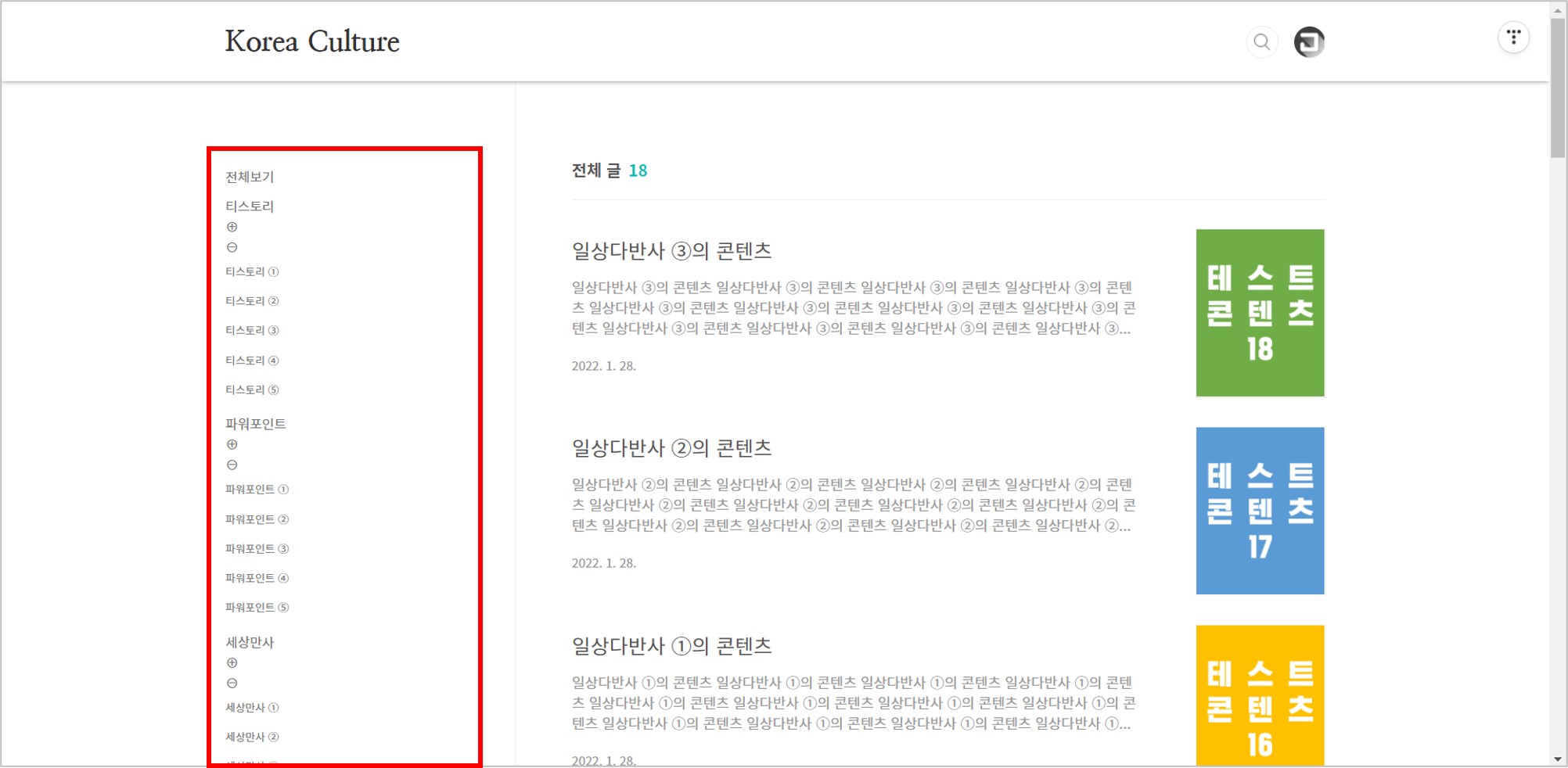
Task: Select subcategory 티스토리 ⑤
Action: (x=252, y=389)
